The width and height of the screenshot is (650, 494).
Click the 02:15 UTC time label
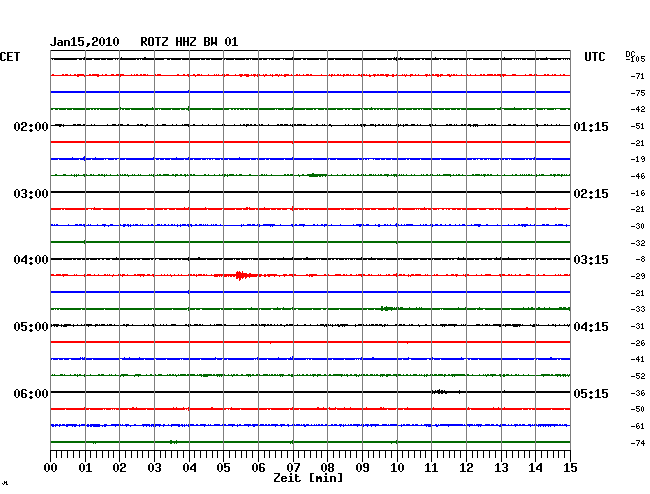(x=591, y=194)
